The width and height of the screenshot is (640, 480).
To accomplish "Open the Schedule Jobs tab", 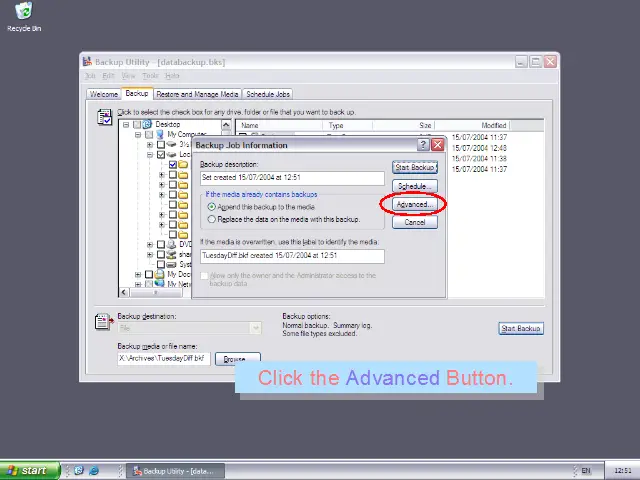I will pyautogui.click(x=267, y=94).
